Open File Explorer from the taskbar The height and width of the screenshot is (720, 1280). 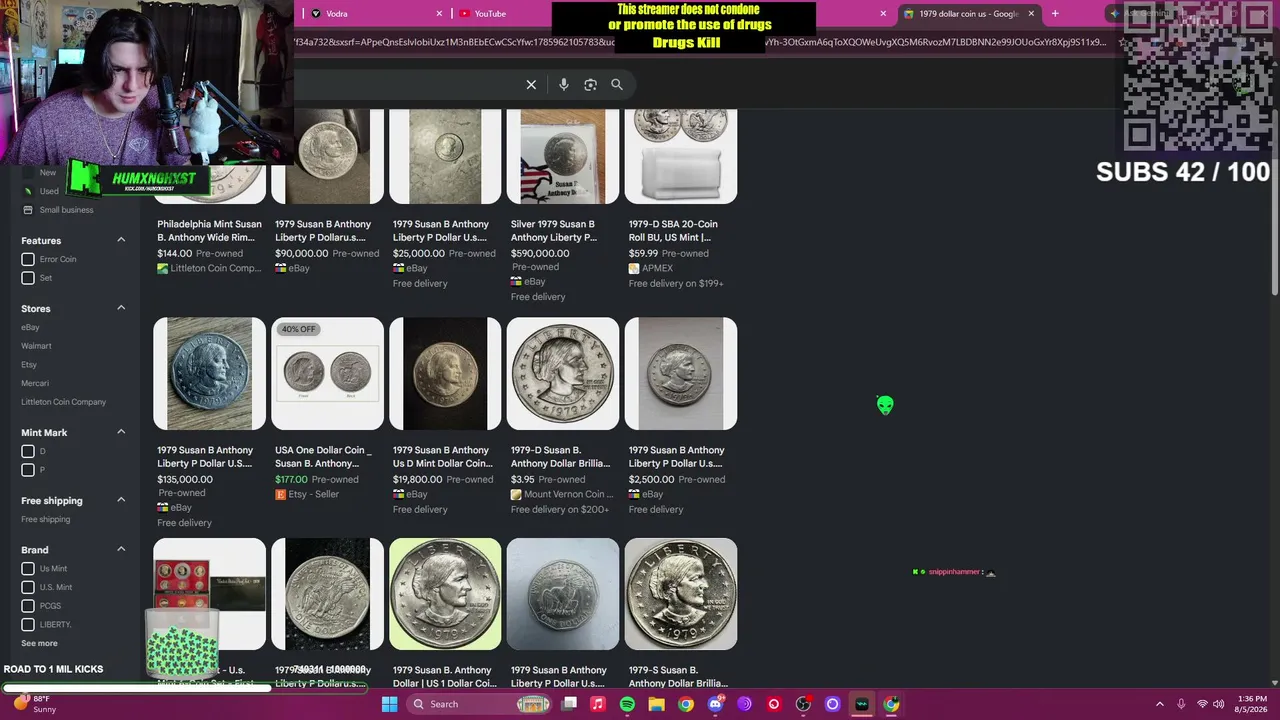(657, 704)
